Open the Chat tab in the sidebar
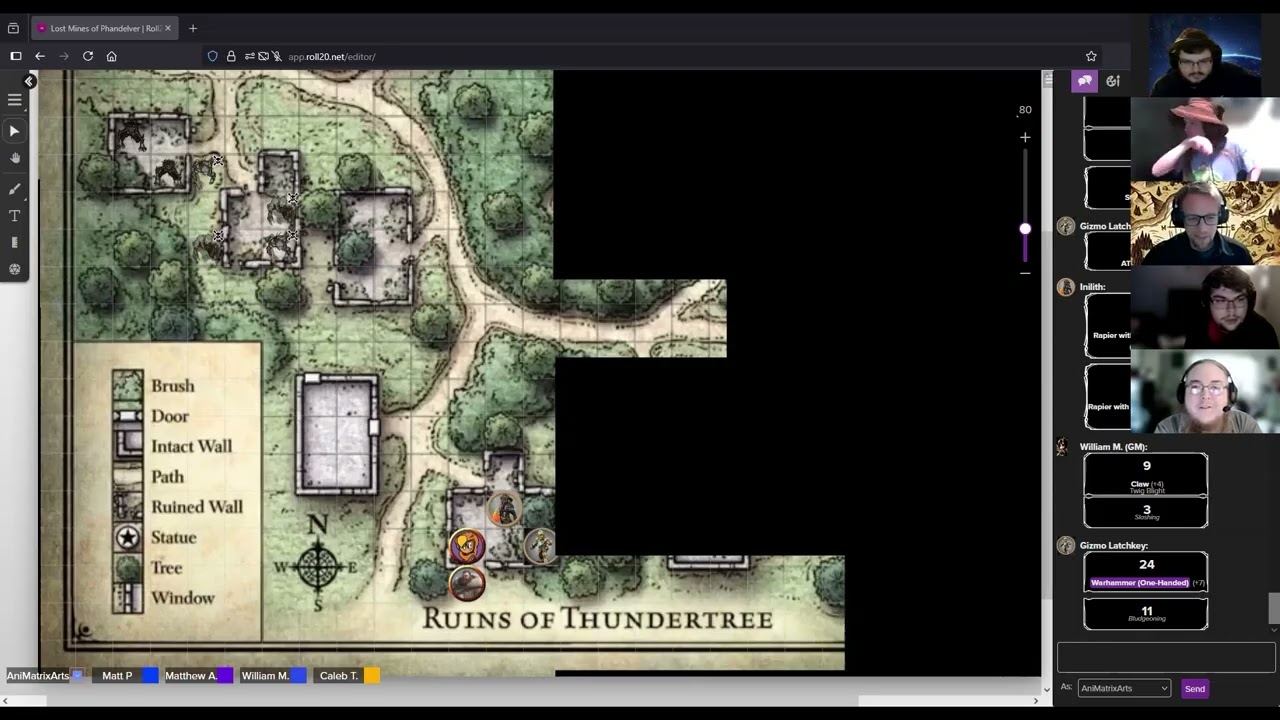This screenshot has width=1280, height=720. tap(1085, 81)
